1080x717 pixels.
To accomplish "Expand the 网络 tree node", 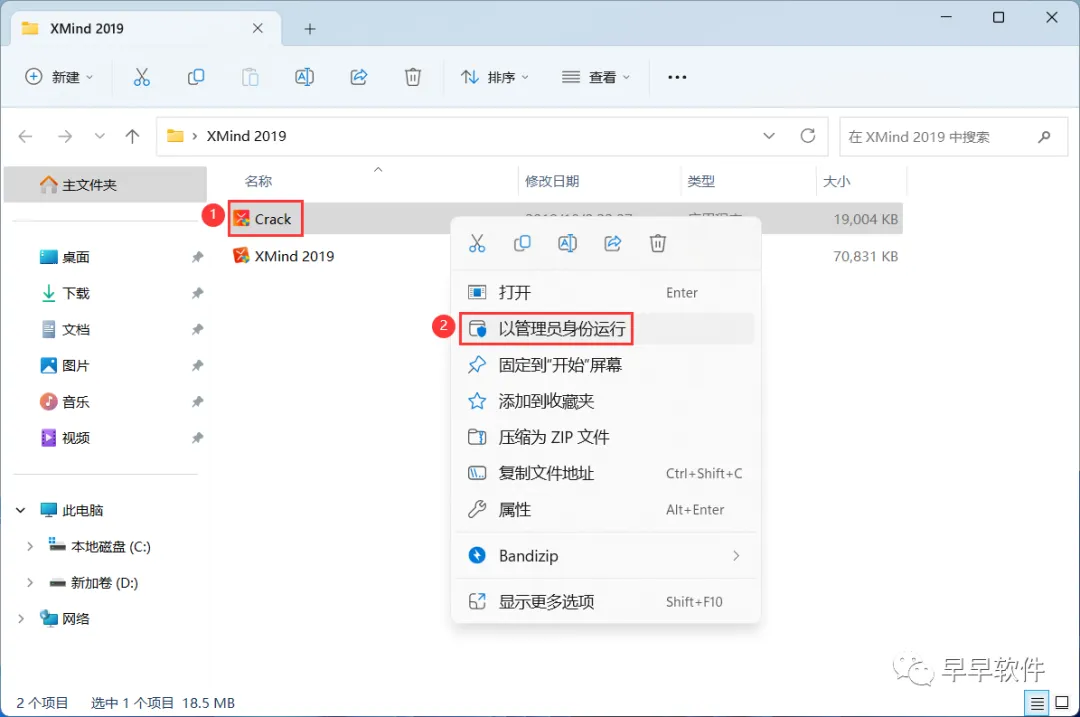I will pos(21,619).
